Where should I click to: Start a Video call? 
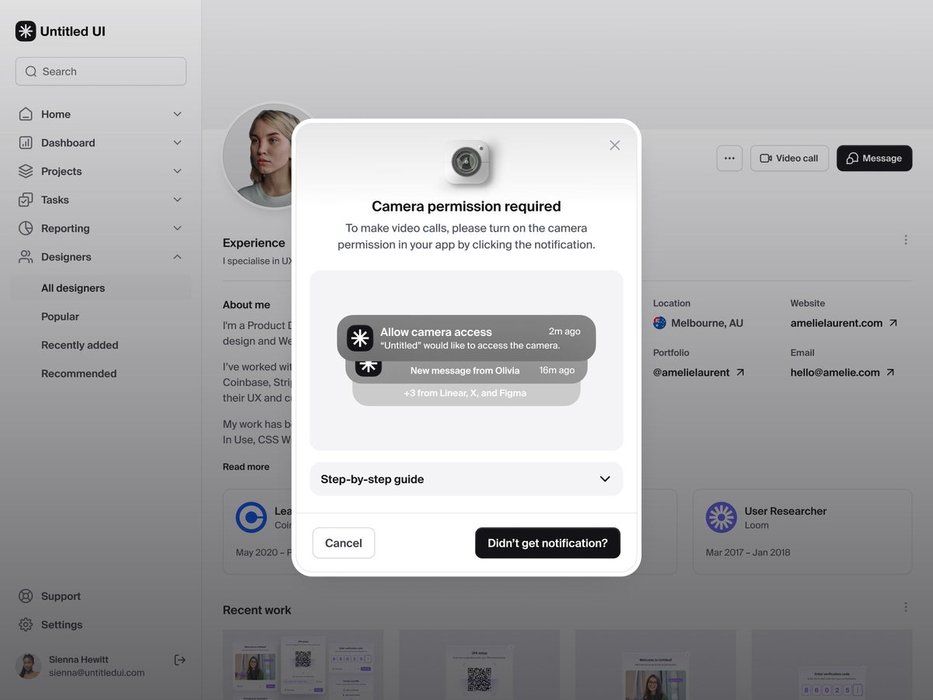tap(789, 158)
